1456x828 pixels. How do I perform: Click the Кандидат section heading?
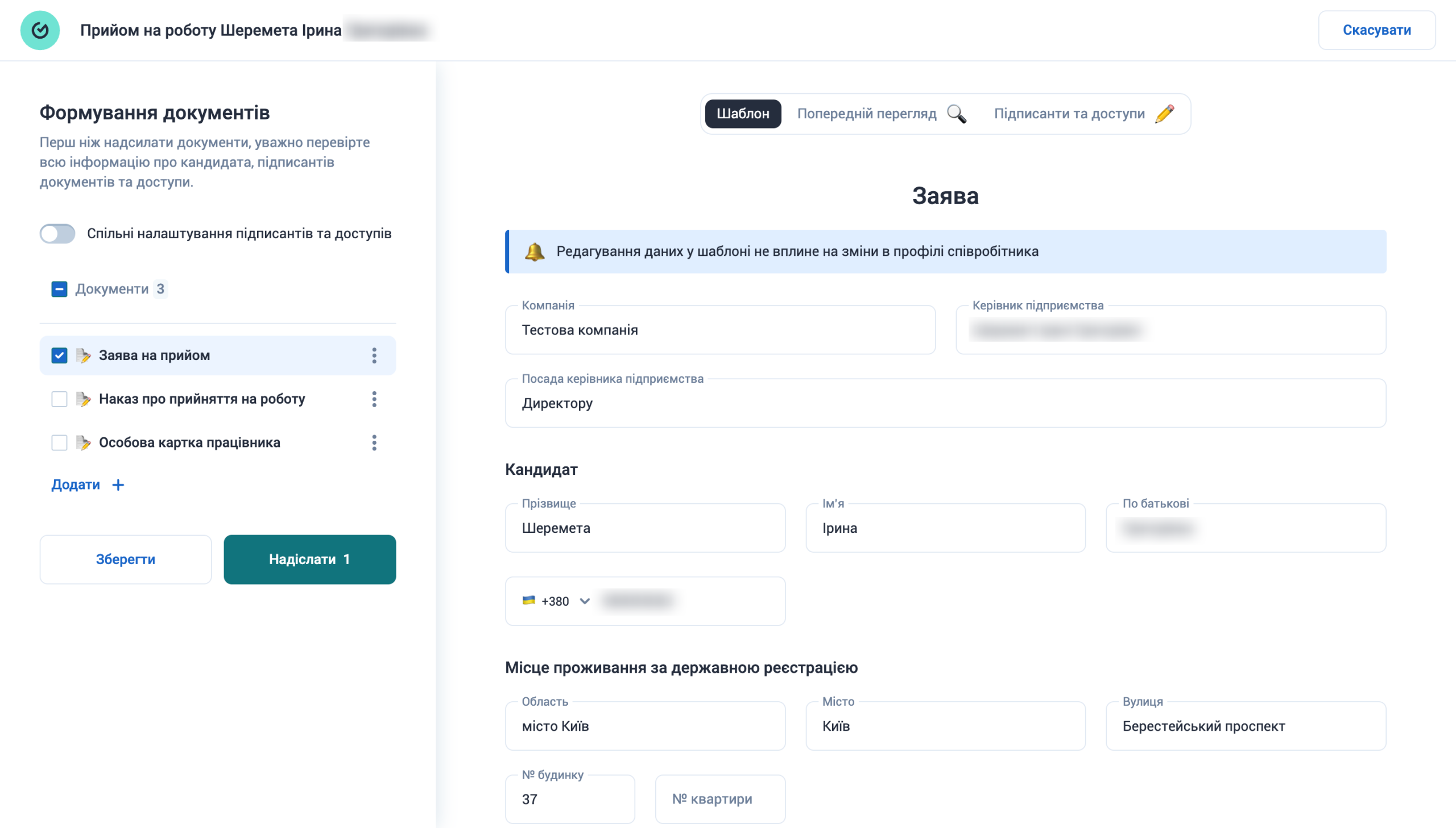541,469
